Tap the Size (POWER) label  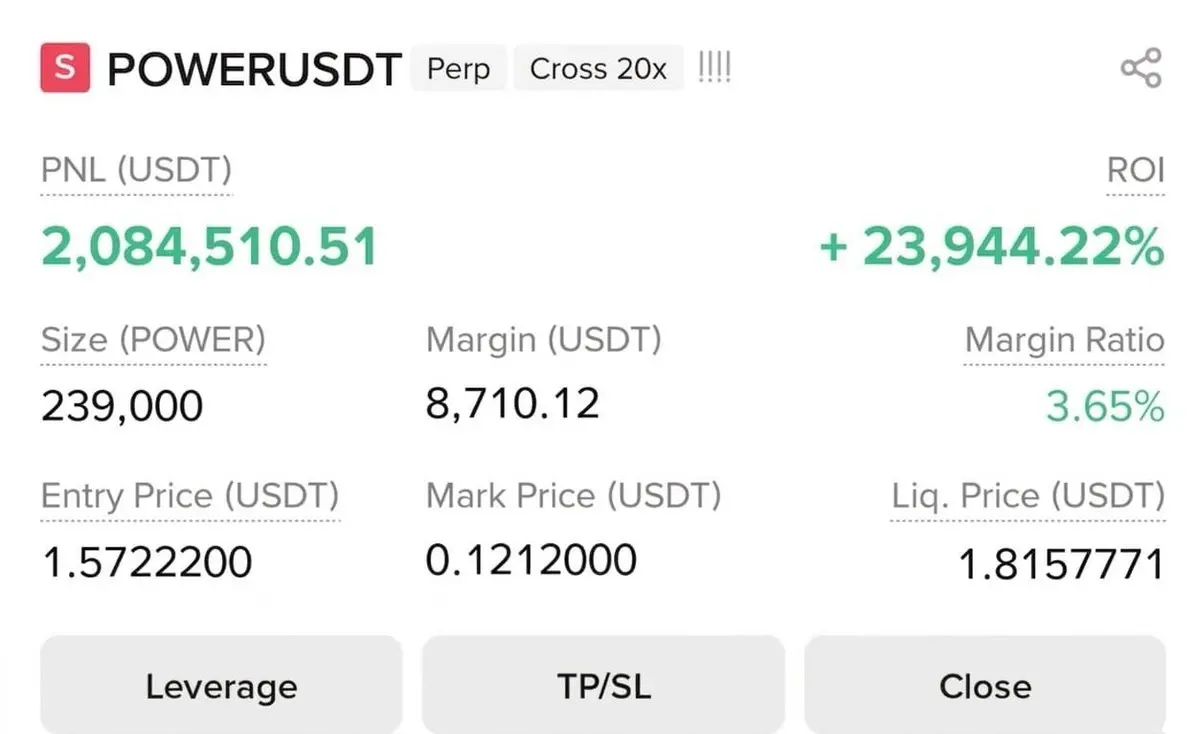(153, 341)
